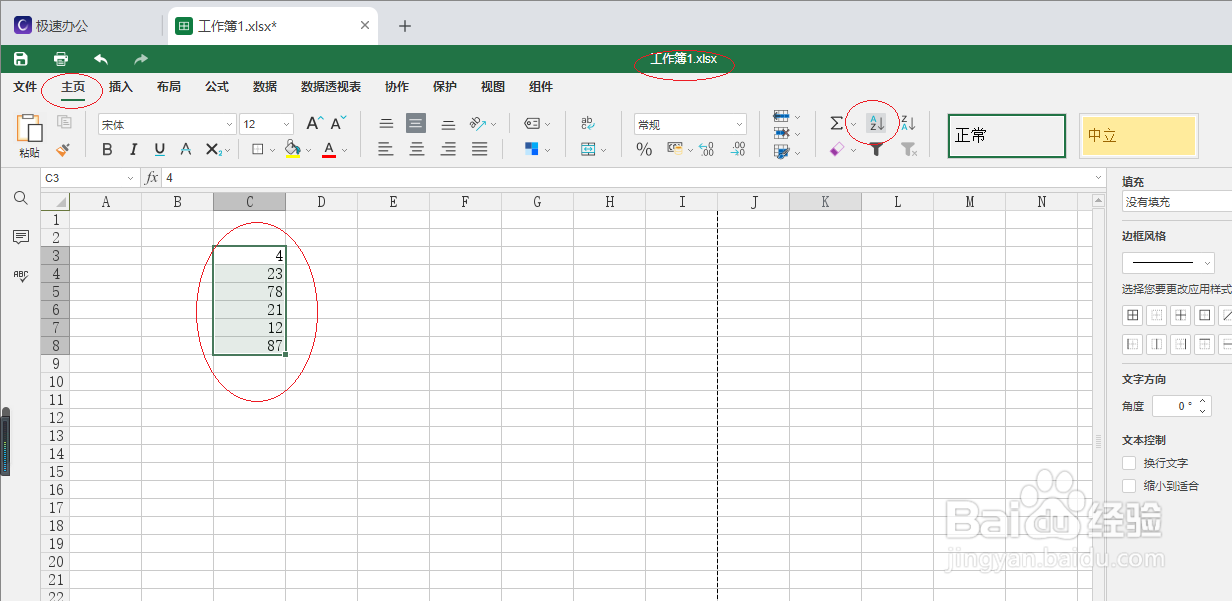Apply Bold formatting to selection
The height and width of the screenshot is (601, 1232).
tap(107, 149)
